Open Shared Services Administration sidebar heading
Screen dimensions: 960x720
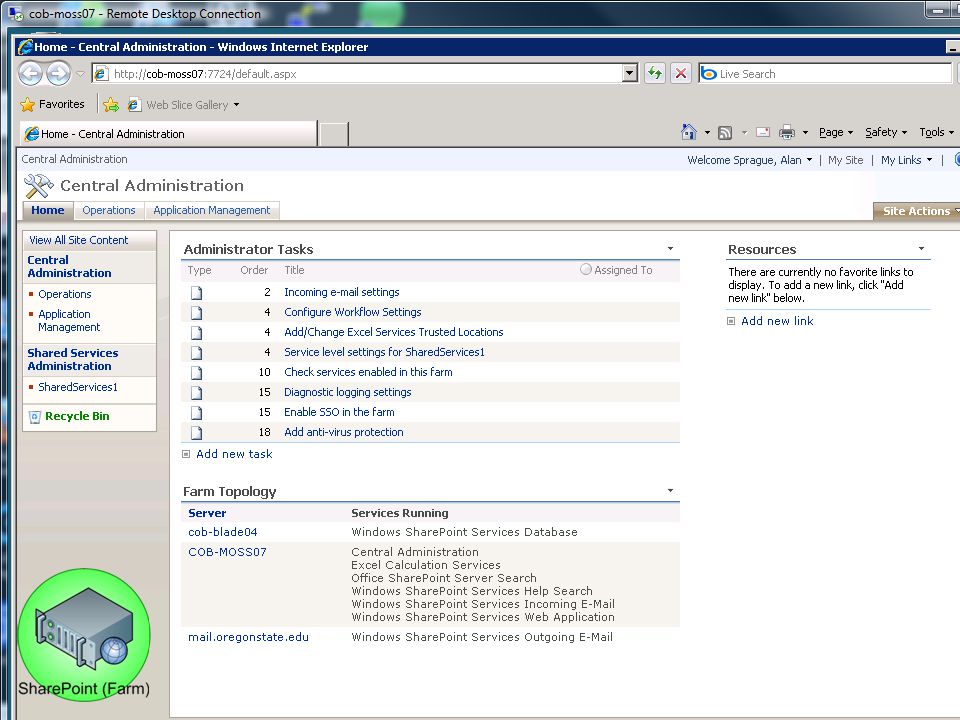(x=73, y=359)
